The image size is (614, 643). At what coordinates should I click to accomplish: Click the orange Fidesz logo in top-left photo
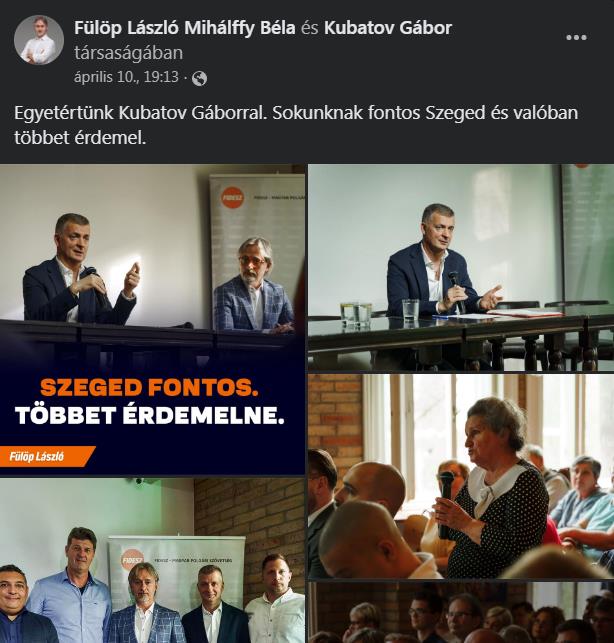(x=232, y=197)
